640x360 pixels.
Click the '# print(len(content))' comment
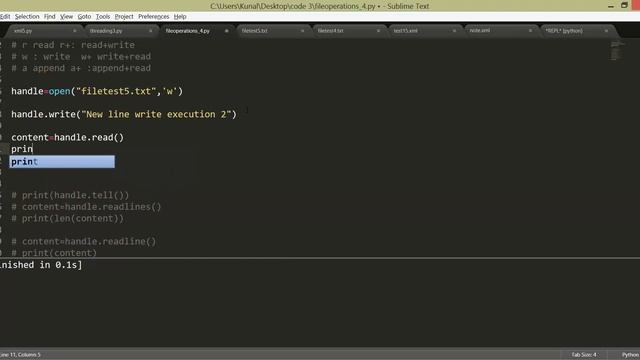coord(67,218)
